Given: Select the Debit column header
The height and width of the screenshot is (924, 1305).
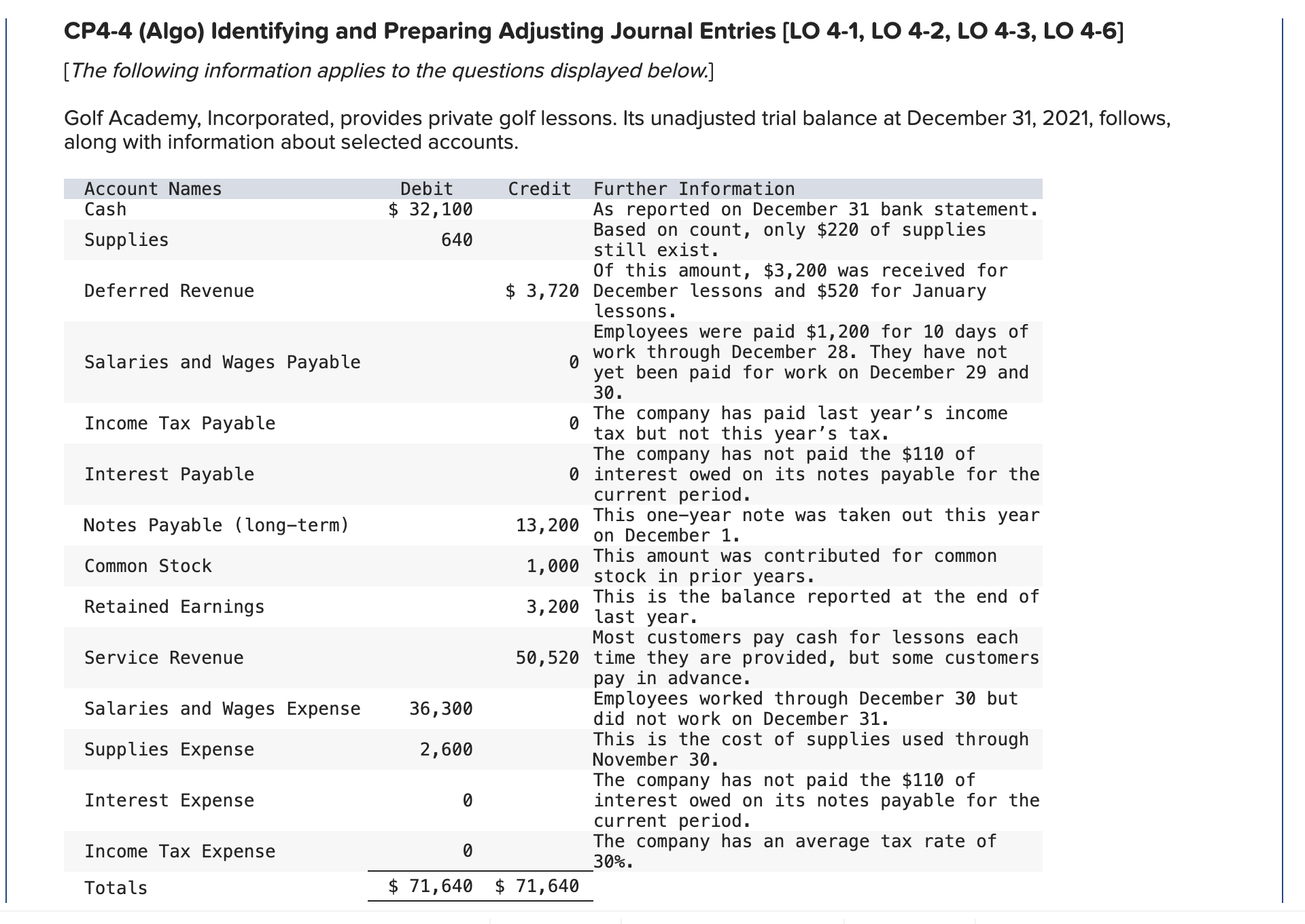Looking at the screenshot, I should pyautogui.click(x=425, y=188).
